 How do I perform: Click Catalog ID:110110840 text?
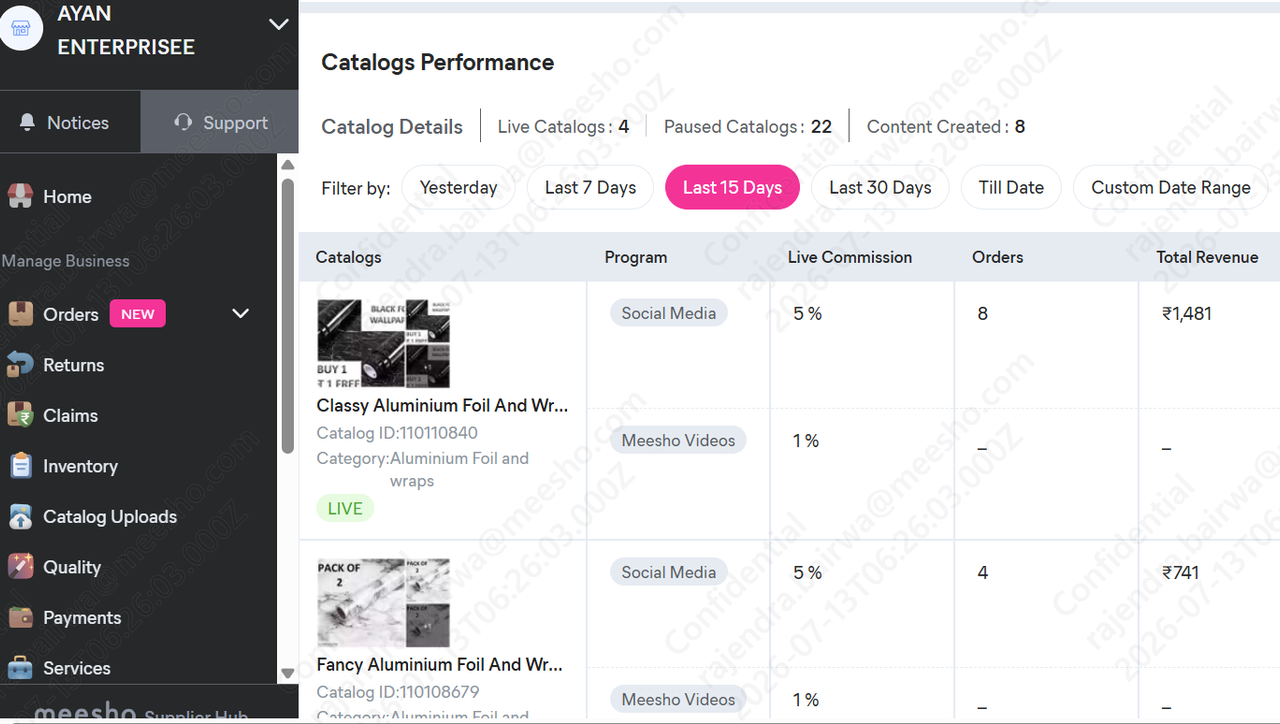[397, 433]
